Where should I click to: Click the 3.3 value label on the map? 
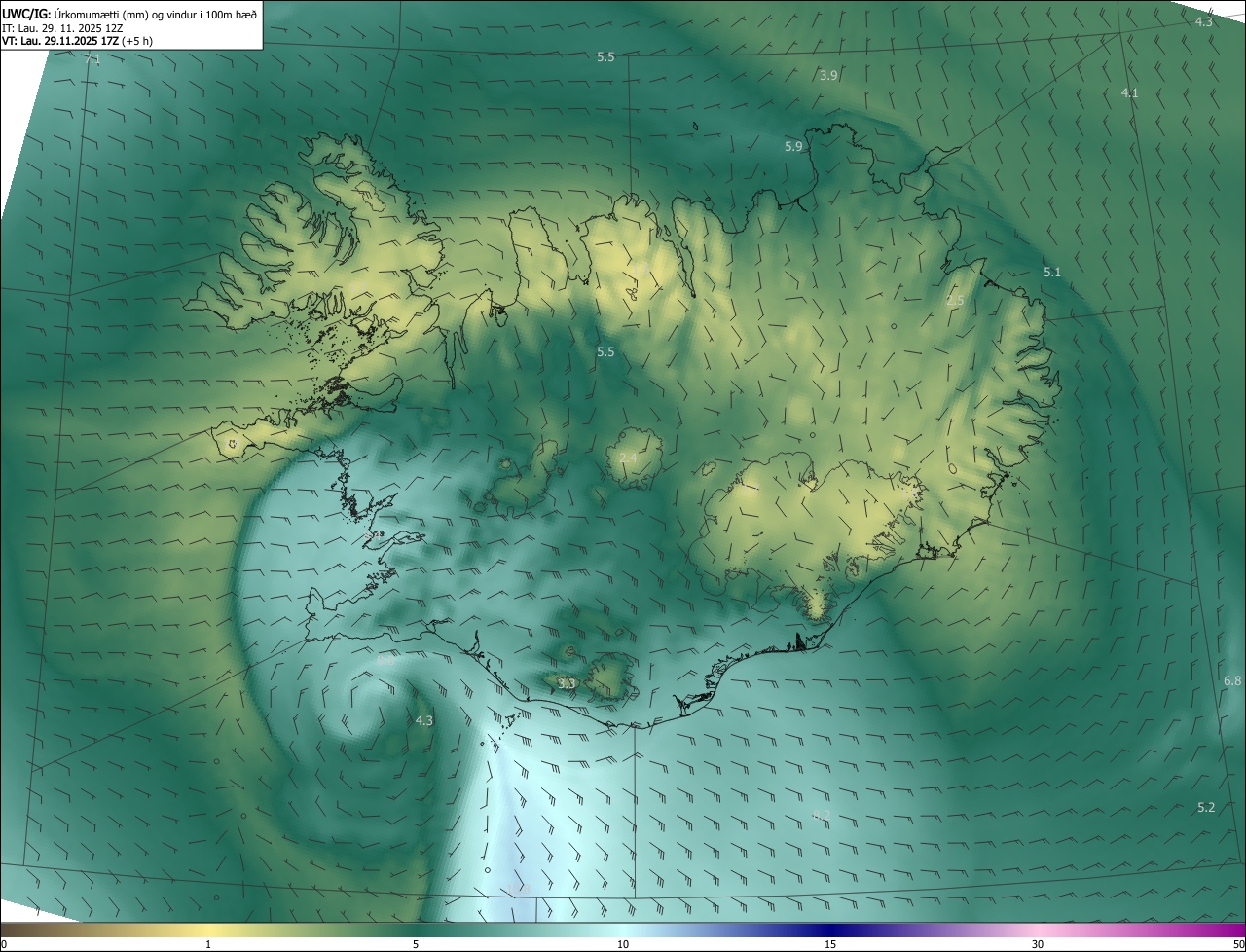[x=568, y=684]
